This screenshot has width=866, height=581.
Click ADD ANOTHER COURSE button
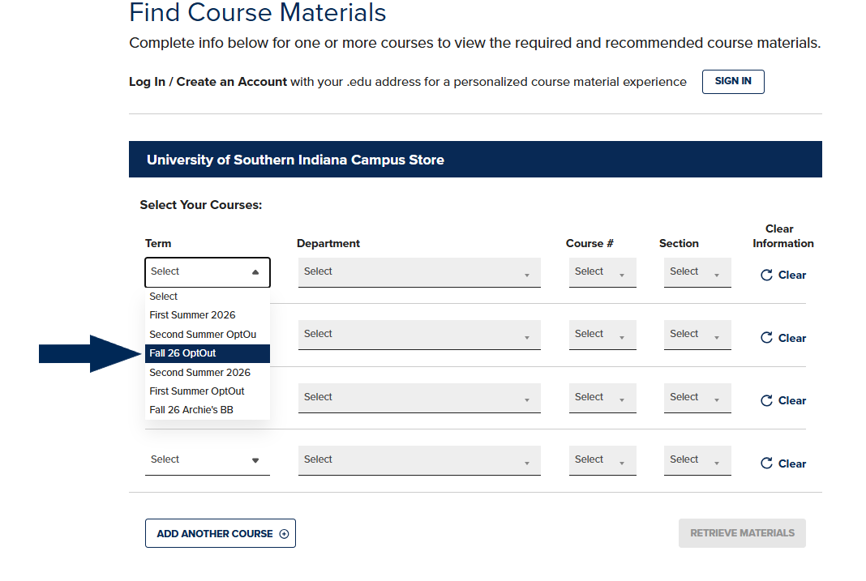point(220,534)
